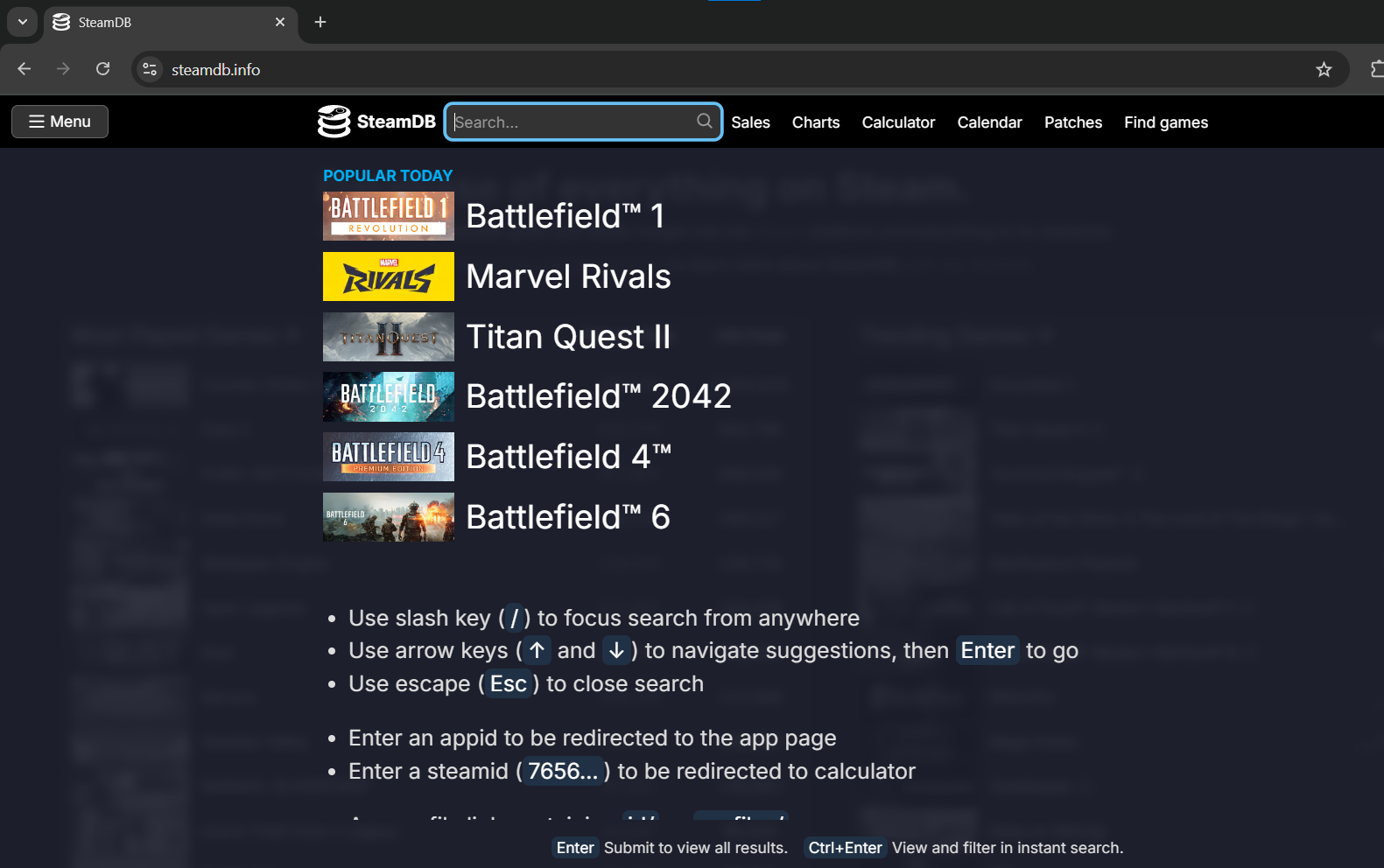Open site information icon in address bar
Screen dimensions: 1384x868
click(150, 69)
